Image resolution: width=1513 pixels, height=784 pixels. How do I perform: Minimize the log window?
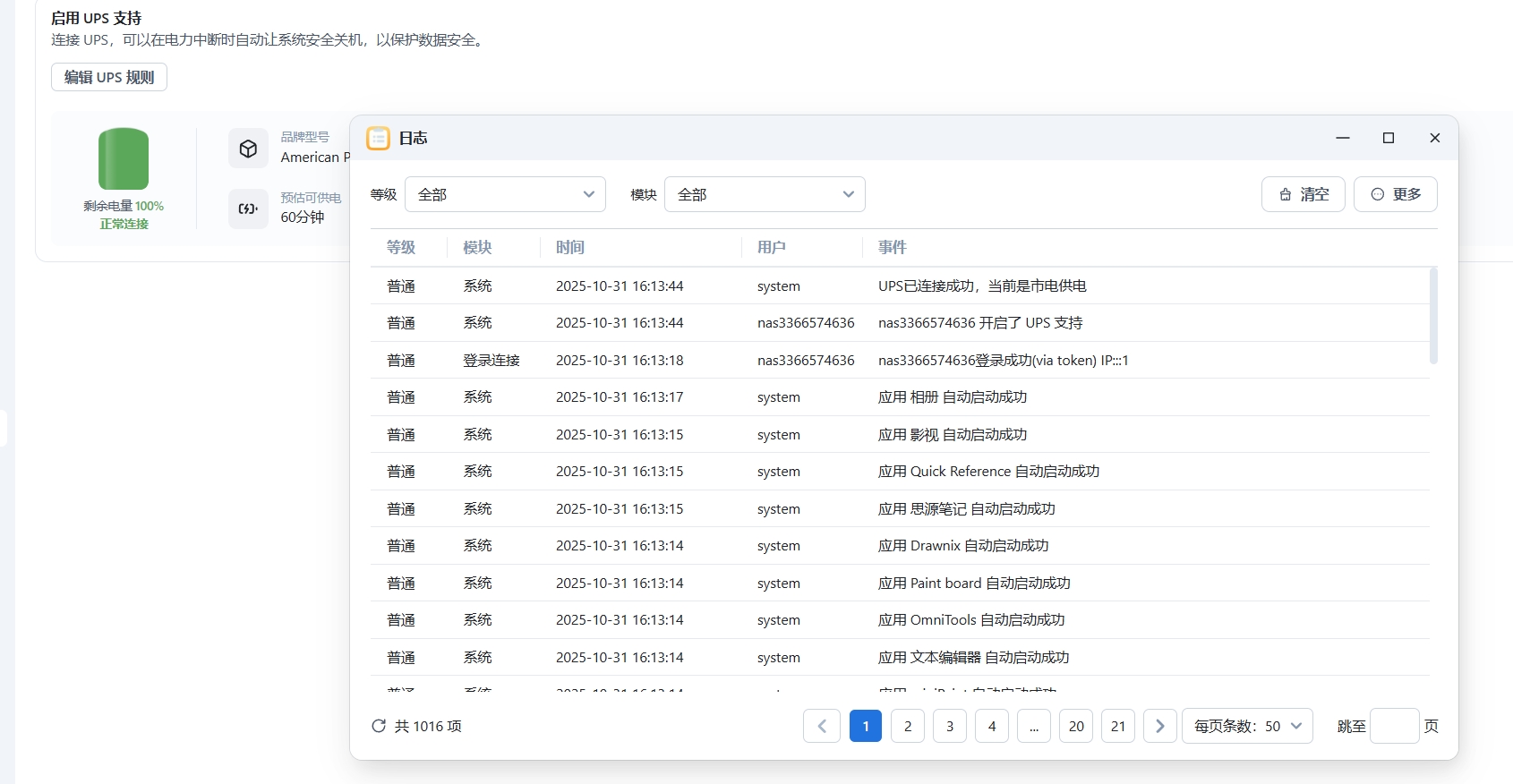[x=1342, y=138]
